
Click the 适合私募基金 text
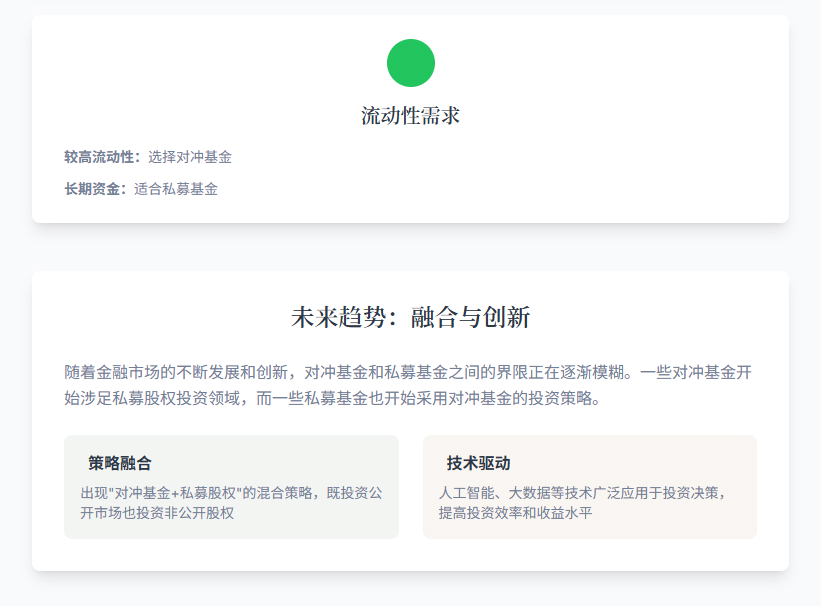point(176,188)
